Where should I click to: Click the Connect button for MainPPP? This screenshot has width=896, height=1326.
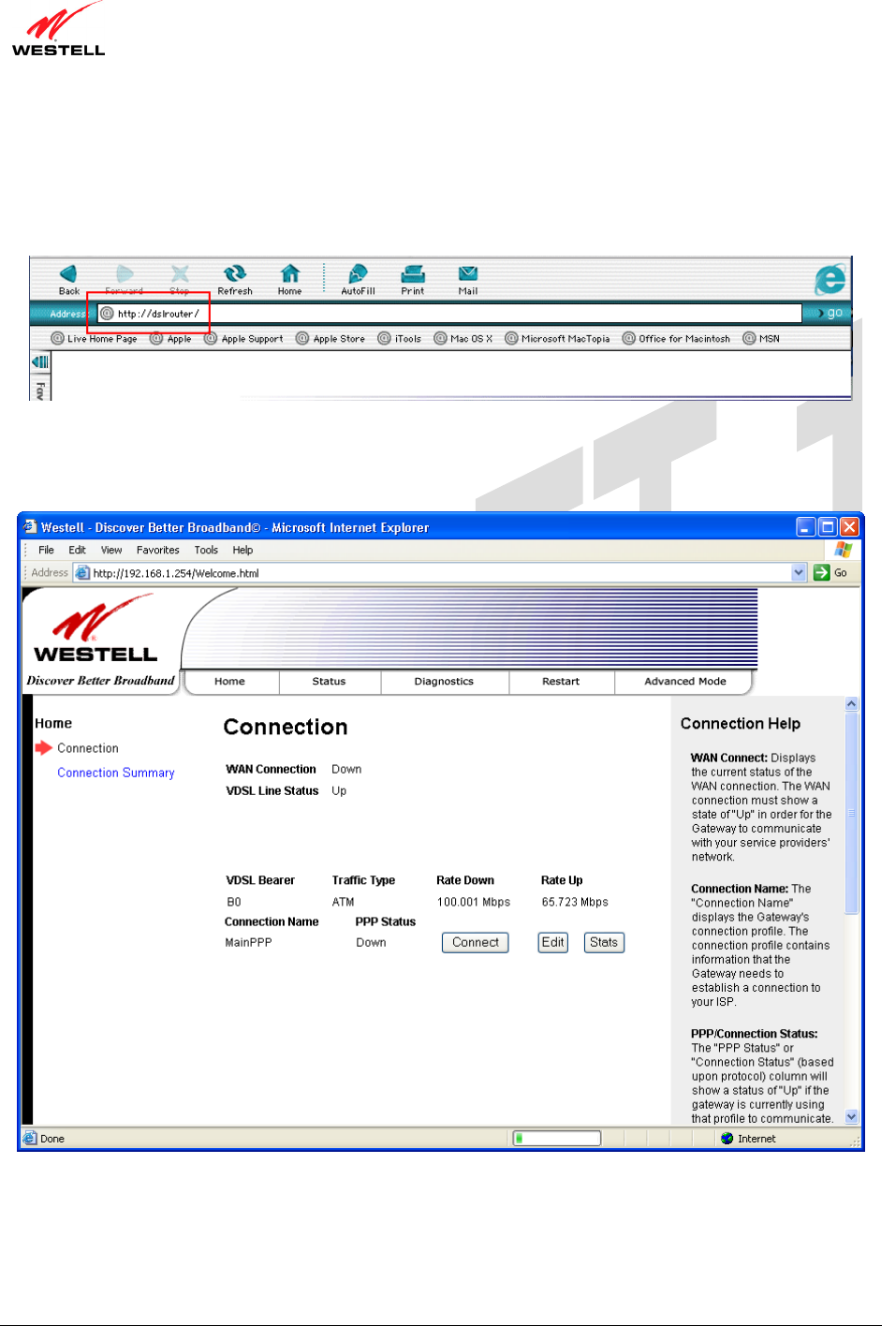476,943
